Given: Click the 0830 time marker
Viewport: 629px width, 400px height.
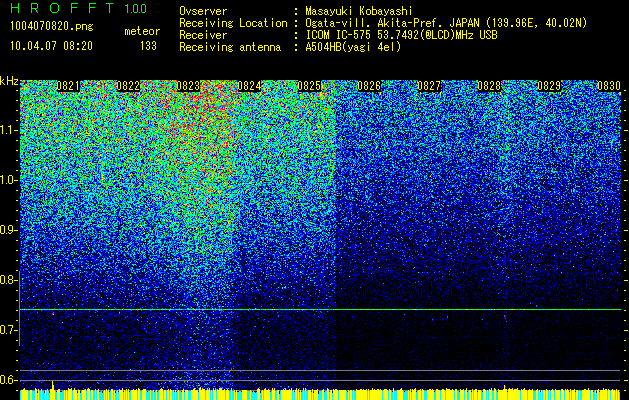Looking at the screenshot, I should pyautogui.click(x=609, y=86).
